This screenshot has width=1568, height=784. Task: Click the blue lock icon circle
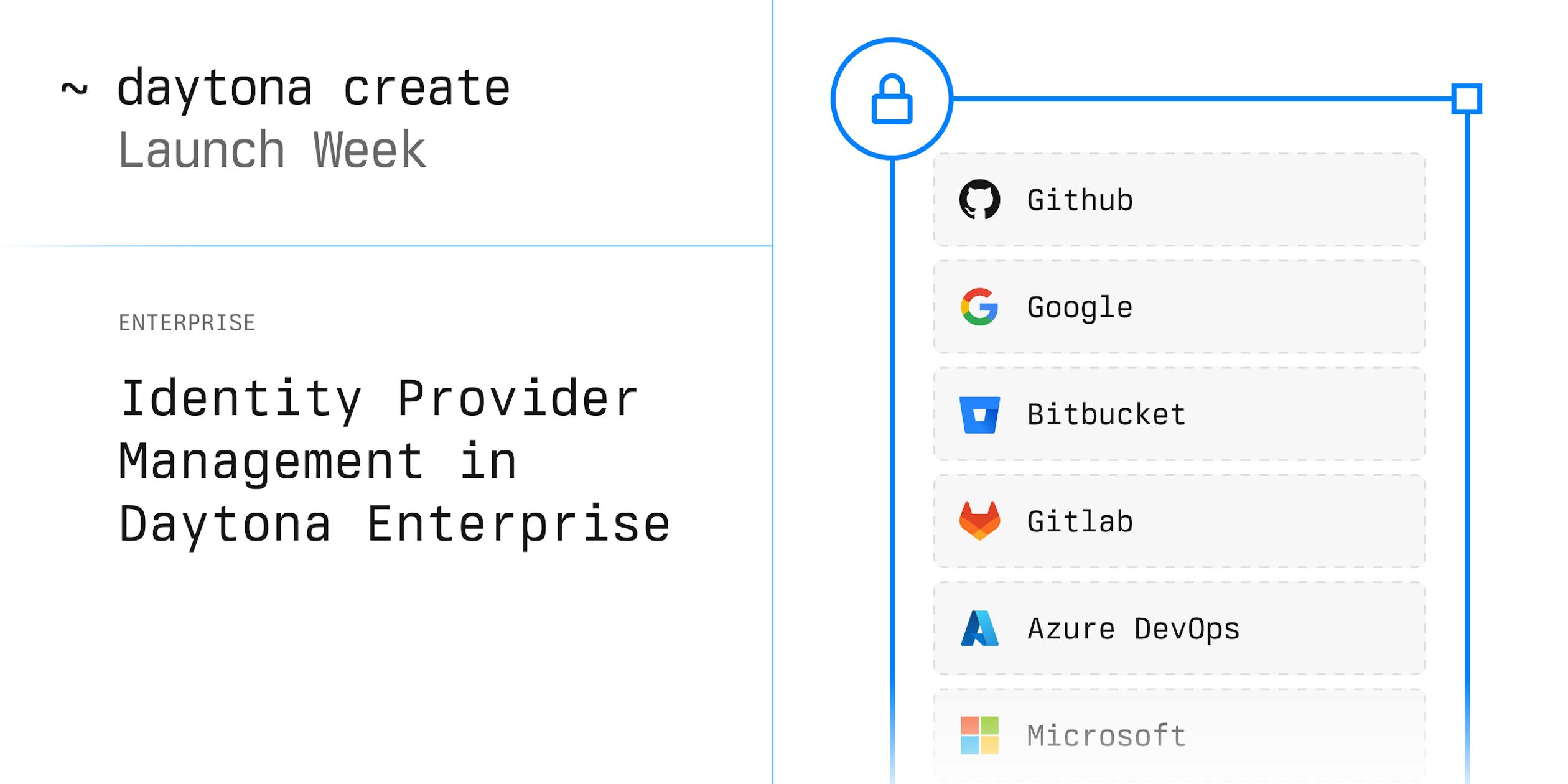[892, 99]
